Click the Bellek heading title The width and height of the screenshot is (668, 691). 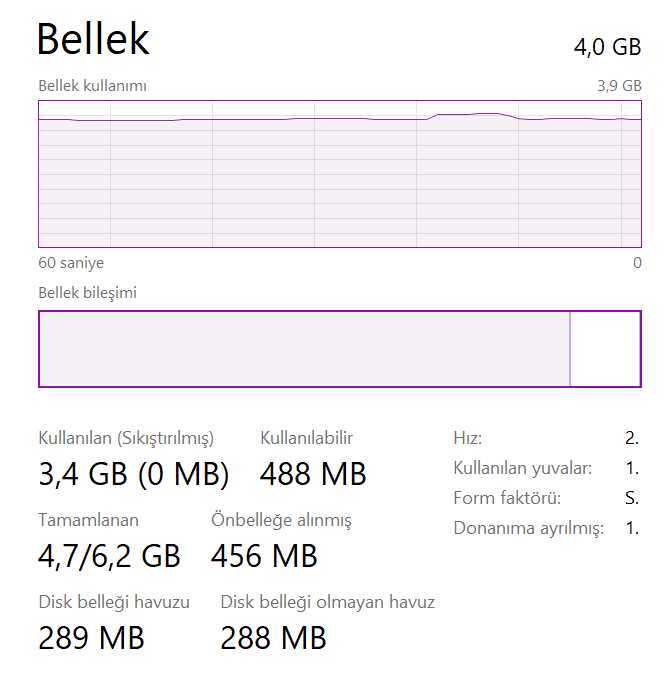[93, 40]
